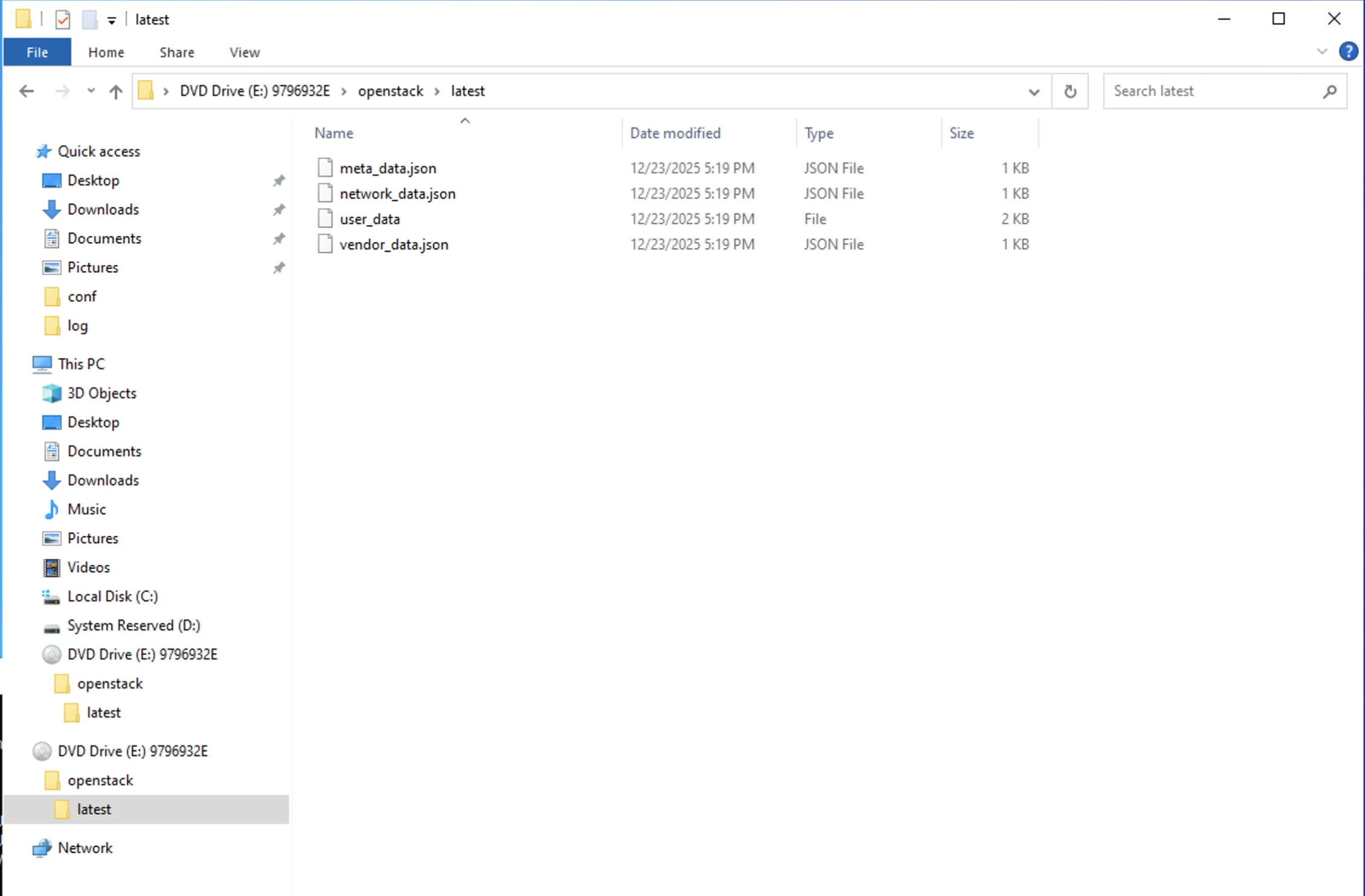Select This PC in navigation pane

(82, 364)
